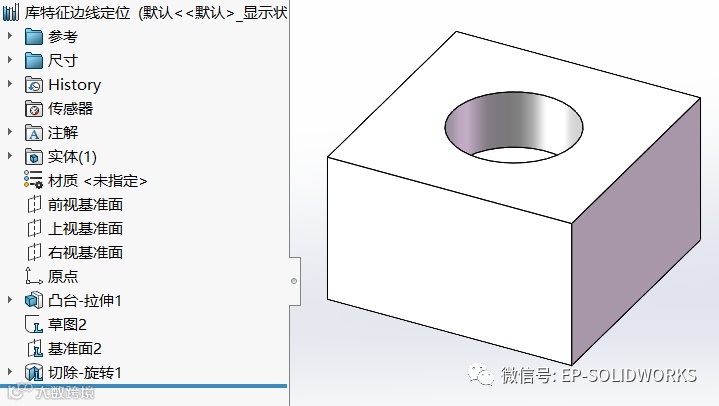Select the 草图2 sketch icon

click(x=34, y=324)
